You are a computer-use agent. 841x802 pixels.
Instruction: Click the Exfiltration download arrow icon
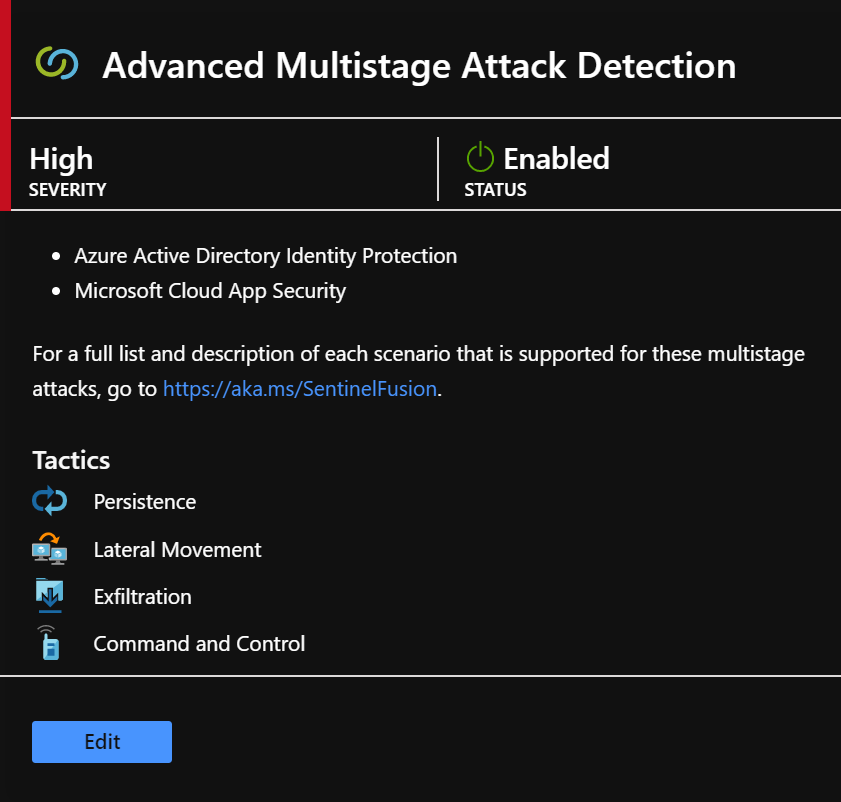point(49,595)
